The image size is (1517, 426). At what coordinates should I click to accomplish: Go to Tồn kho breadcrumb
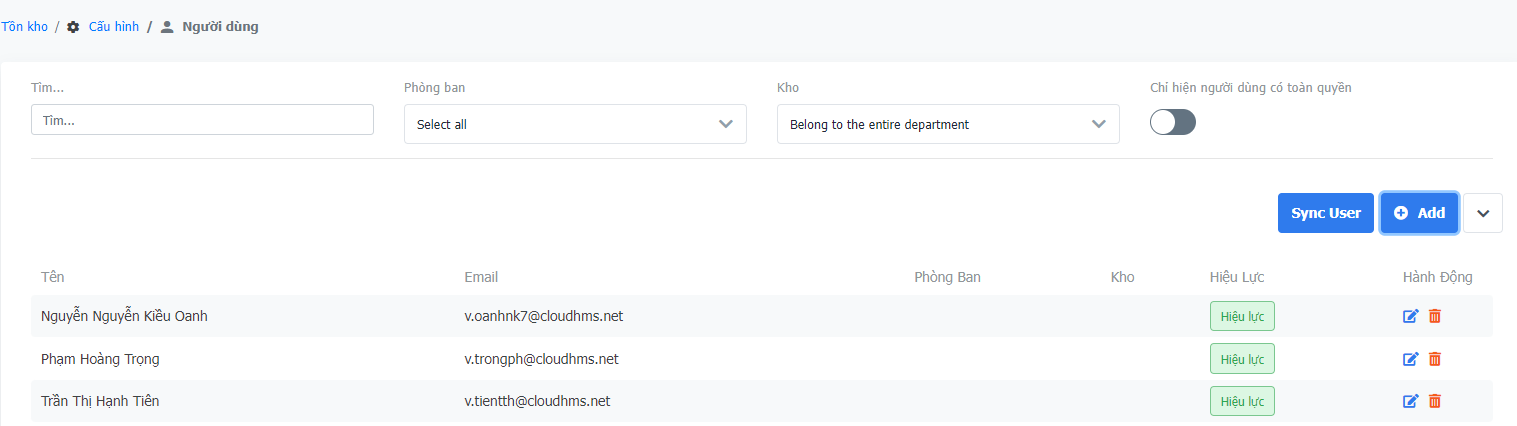(x=25, y=27)
